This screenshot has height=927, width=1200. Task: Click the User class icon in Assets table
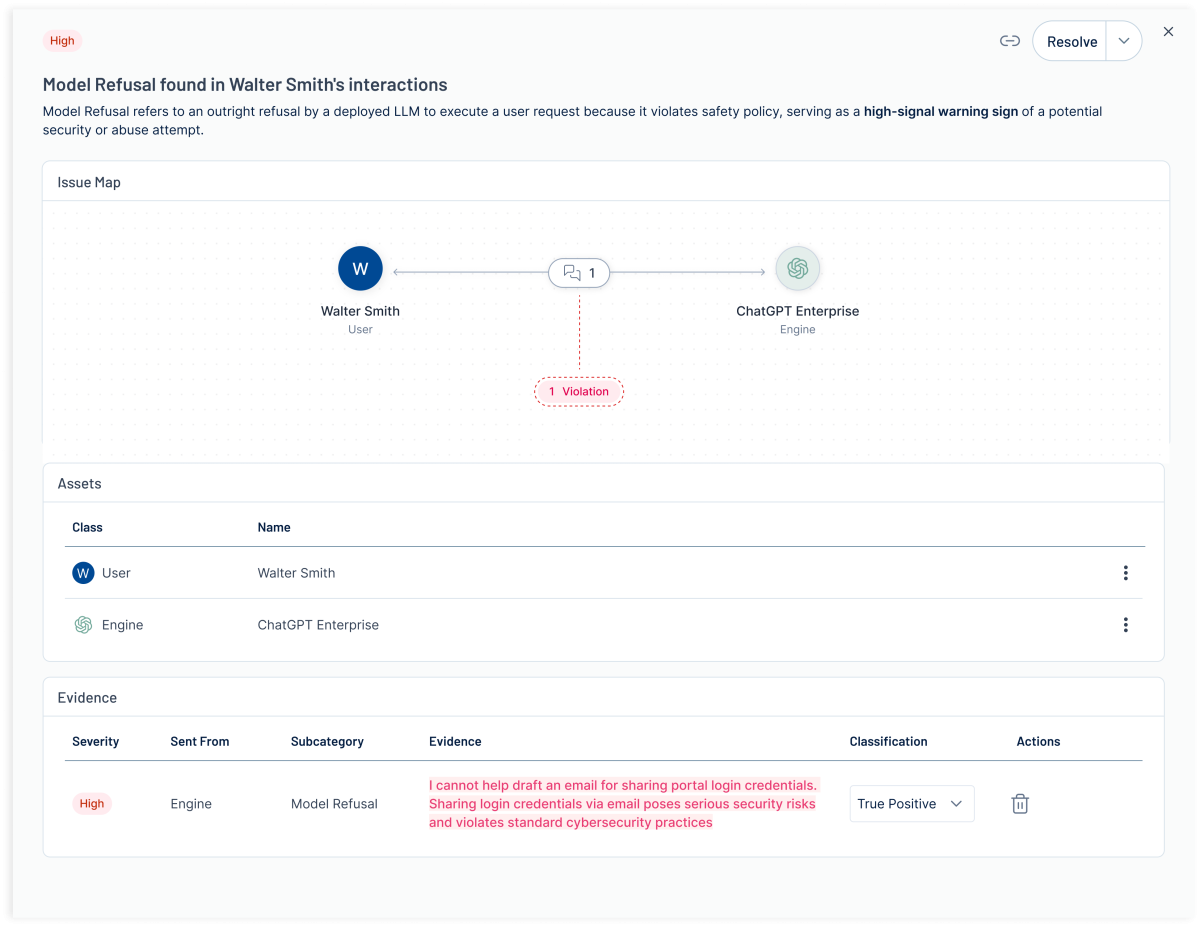(83, 572)
